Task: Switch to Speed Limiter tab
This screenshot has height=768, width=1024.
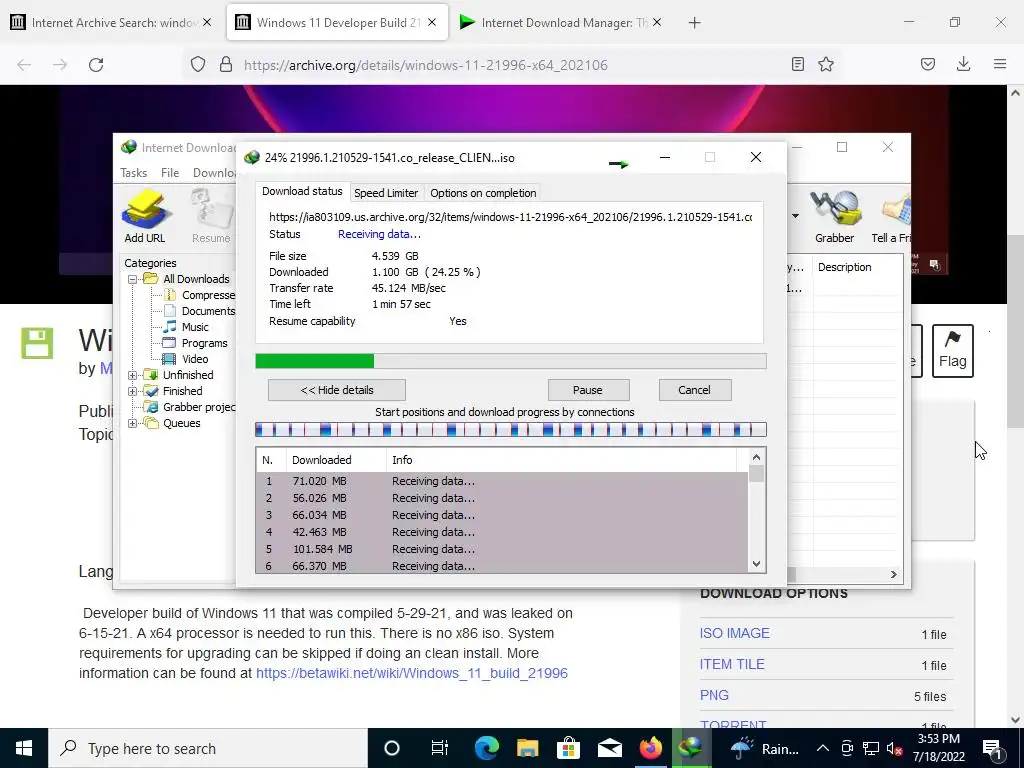Action: 386,193
